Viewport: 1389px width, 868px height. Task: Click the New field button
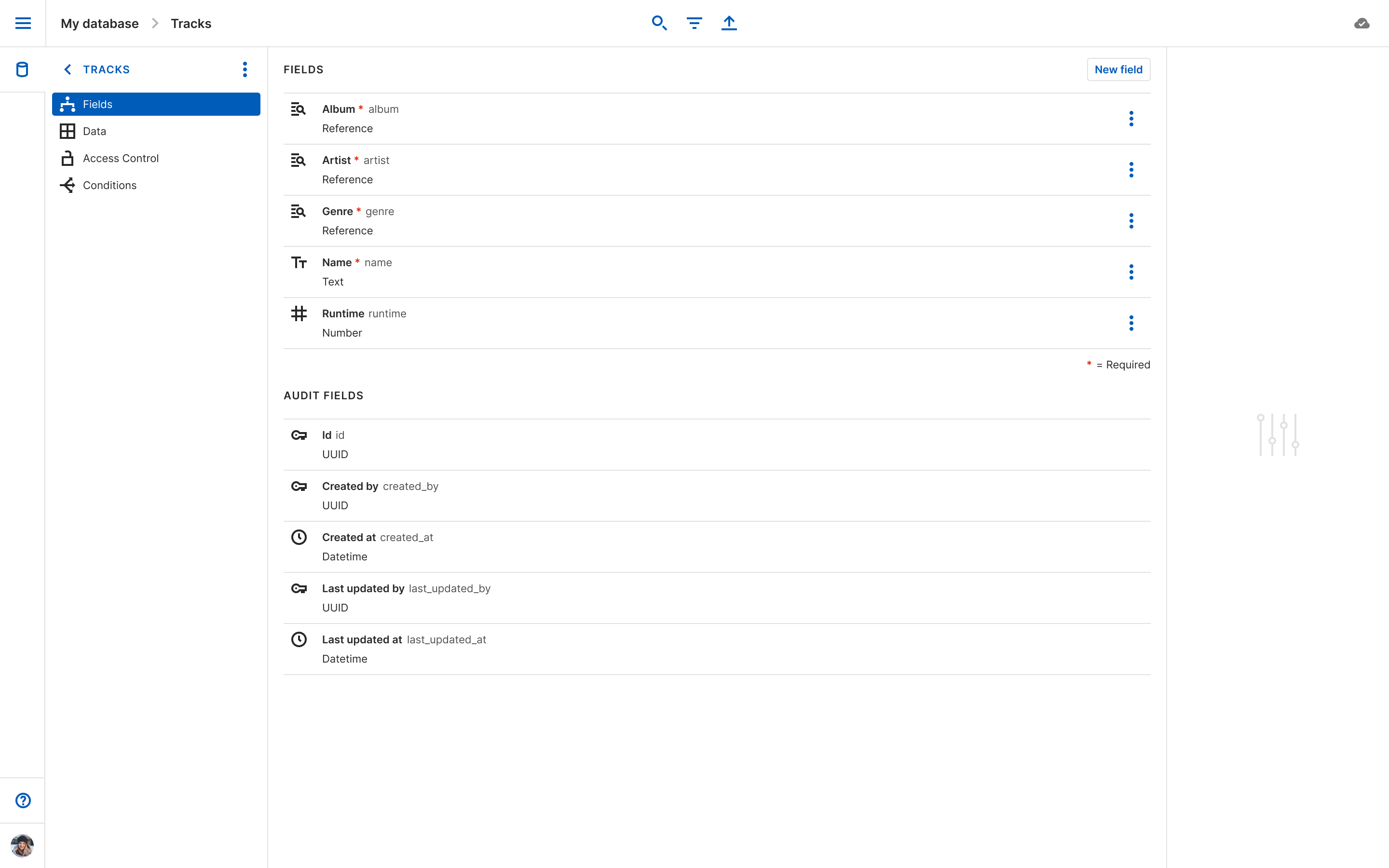tap(1118, 69)
